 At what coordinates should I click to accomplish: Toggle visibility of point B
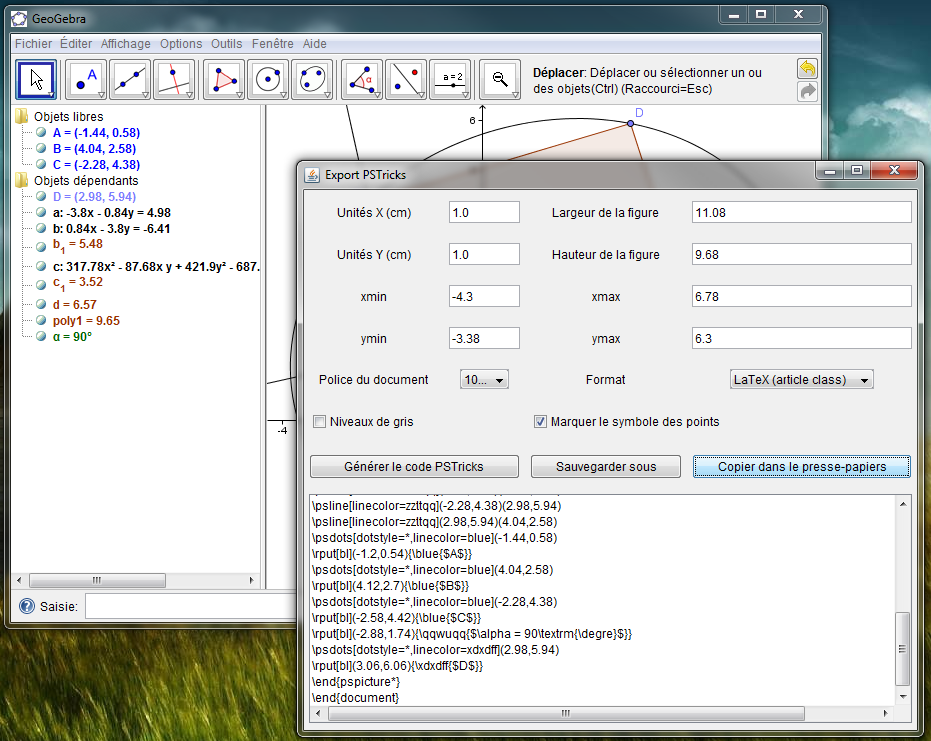tap(41, 148)
